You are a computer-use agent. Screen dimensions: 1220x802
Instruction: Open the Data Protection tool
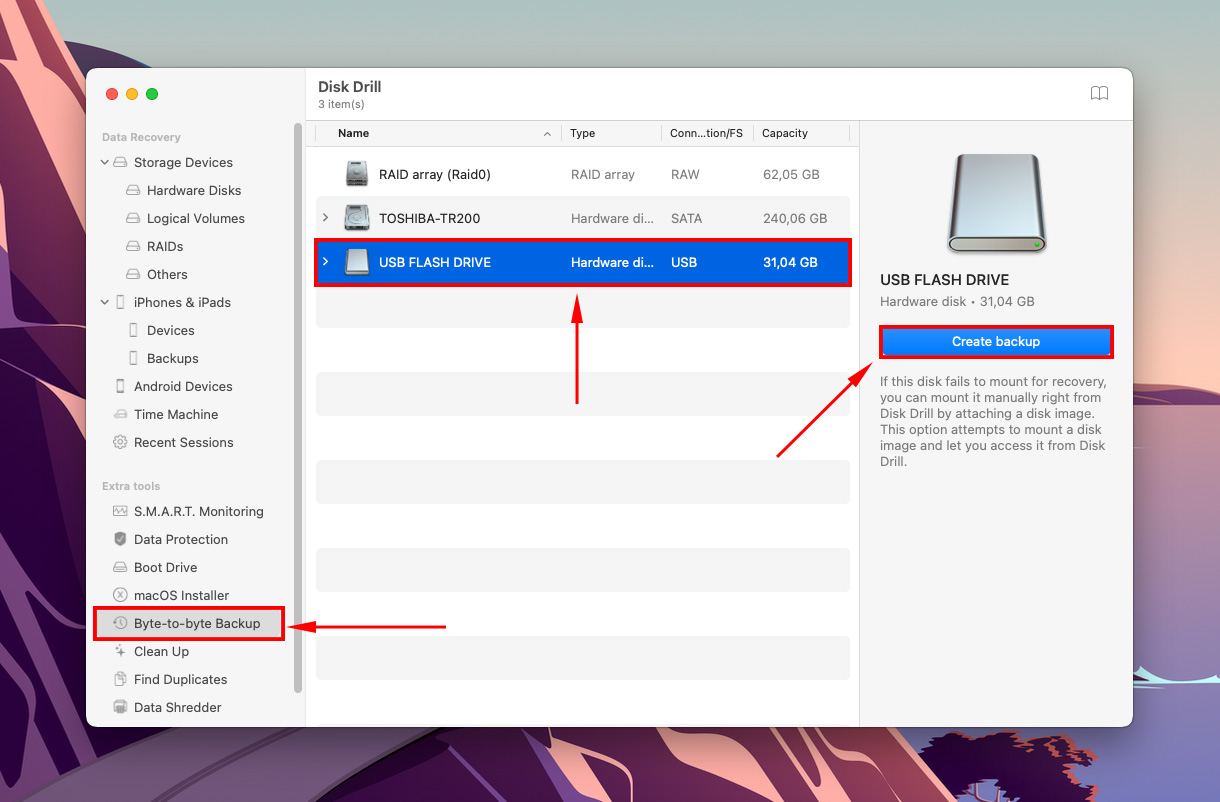click(x=181, y=539)
